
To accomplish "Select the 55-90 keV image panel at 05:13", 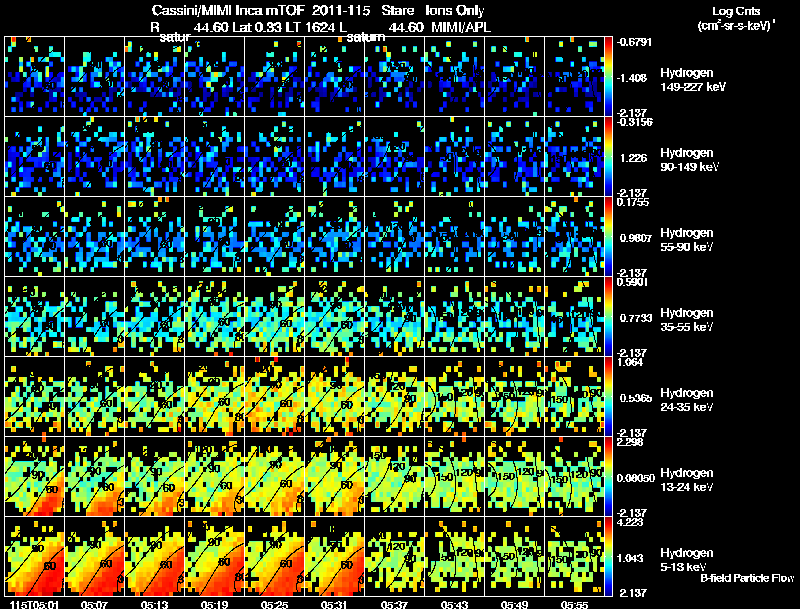I will (x=155, y=236).
